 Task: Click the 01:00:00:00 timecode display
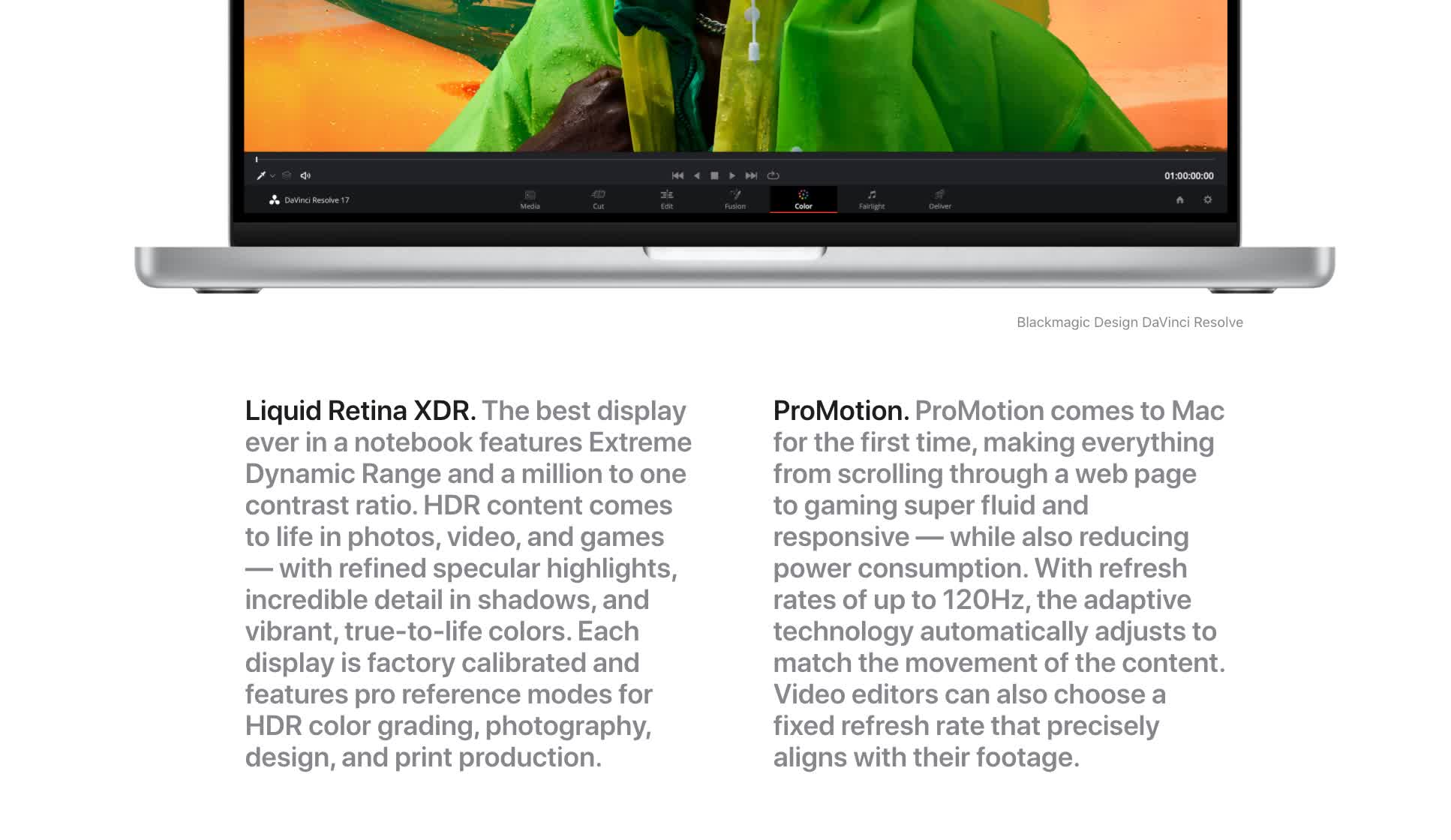tap(1189, 175)
